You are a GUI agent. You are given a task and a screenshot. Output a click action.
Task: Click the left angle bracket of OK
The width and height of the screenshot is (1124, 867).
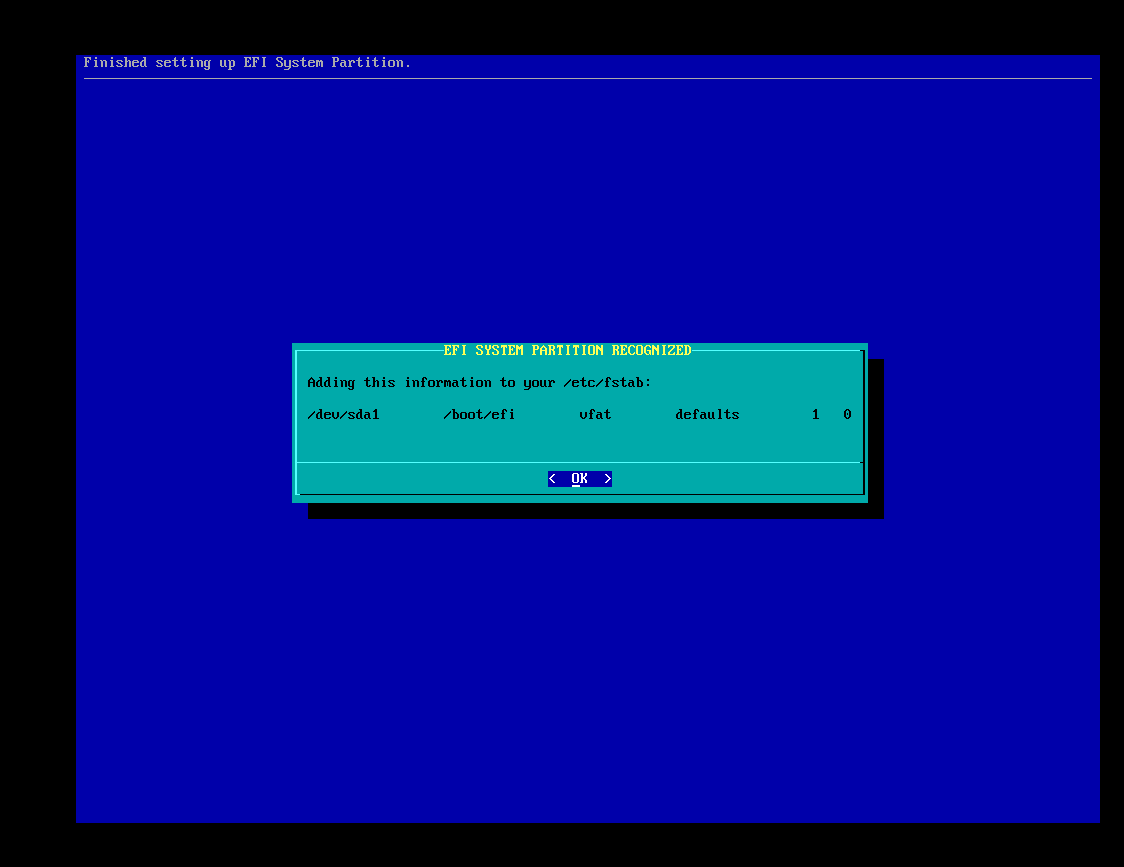[x=552, y=479]
